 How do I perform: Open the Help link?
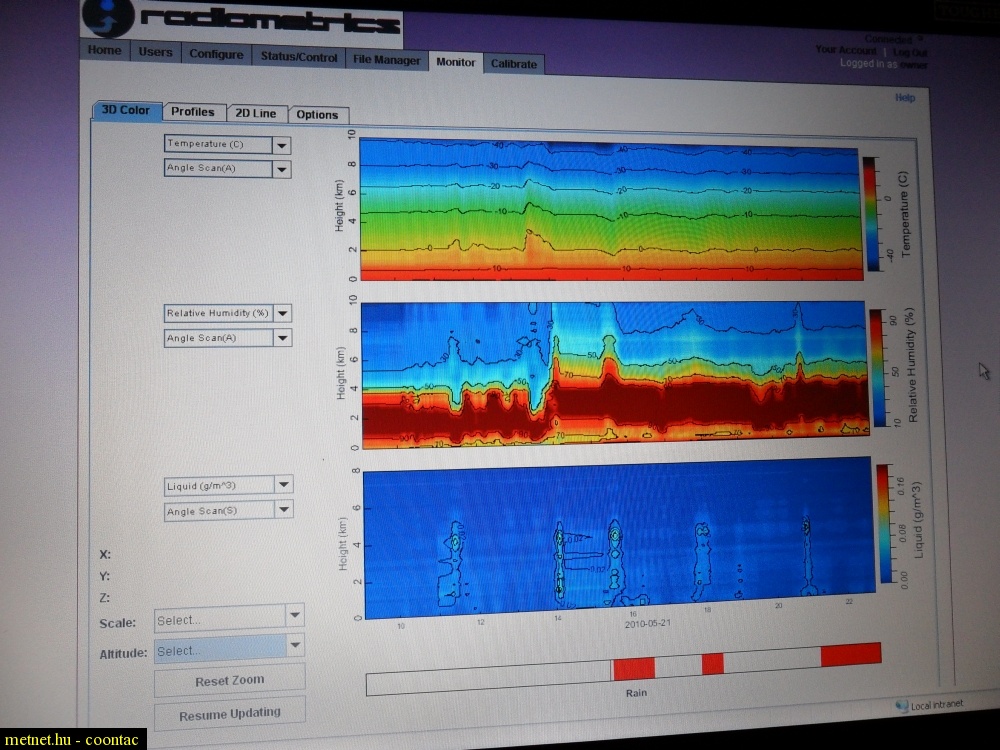[x=904, y=98]
